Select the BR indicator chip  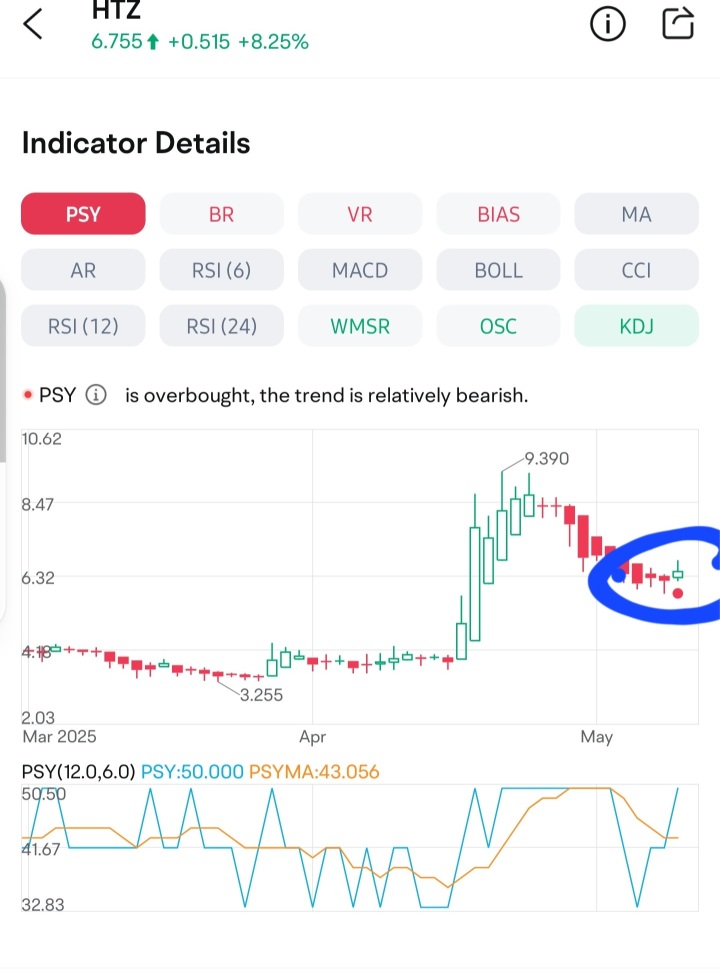222,214
